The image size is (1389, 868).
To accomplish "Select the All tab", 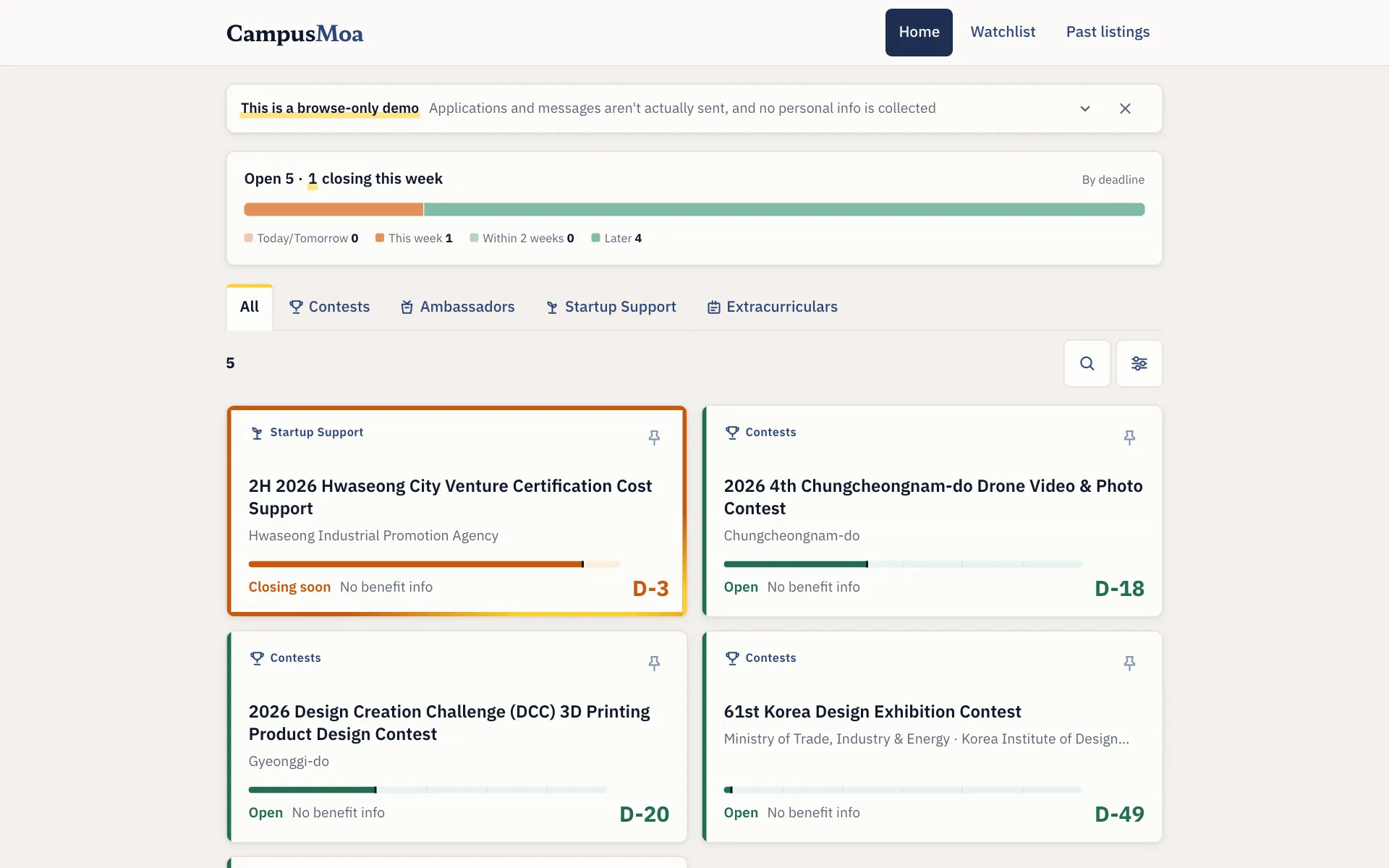I will [x=250, y=307].
